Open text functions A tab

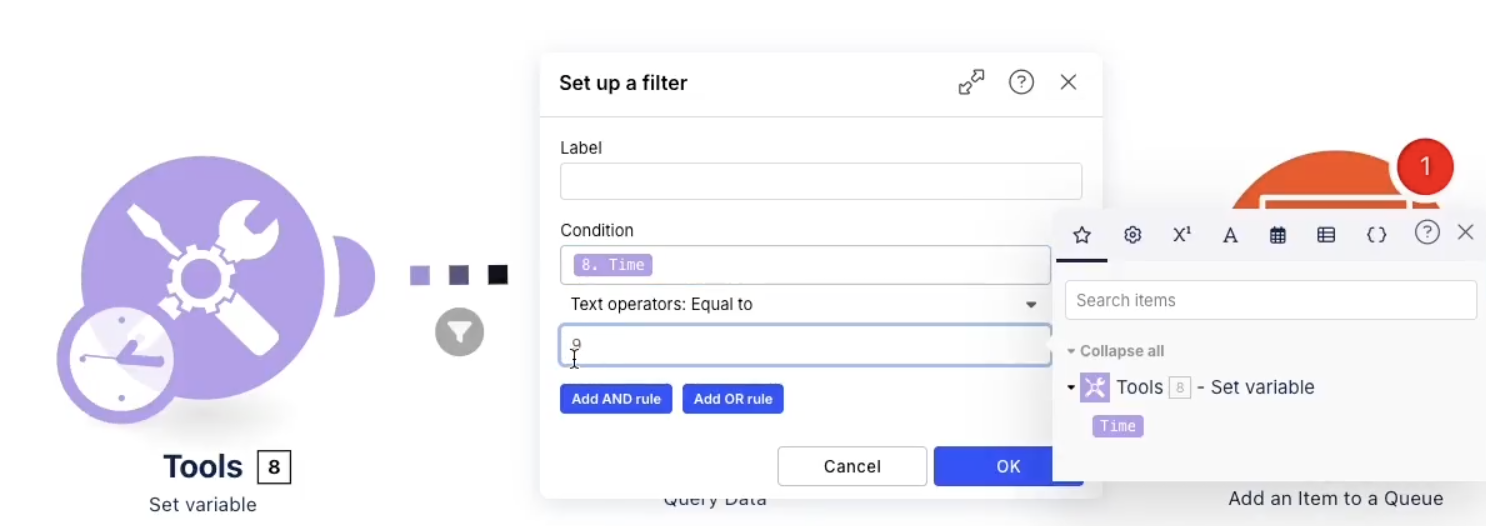pos(1230,235)
